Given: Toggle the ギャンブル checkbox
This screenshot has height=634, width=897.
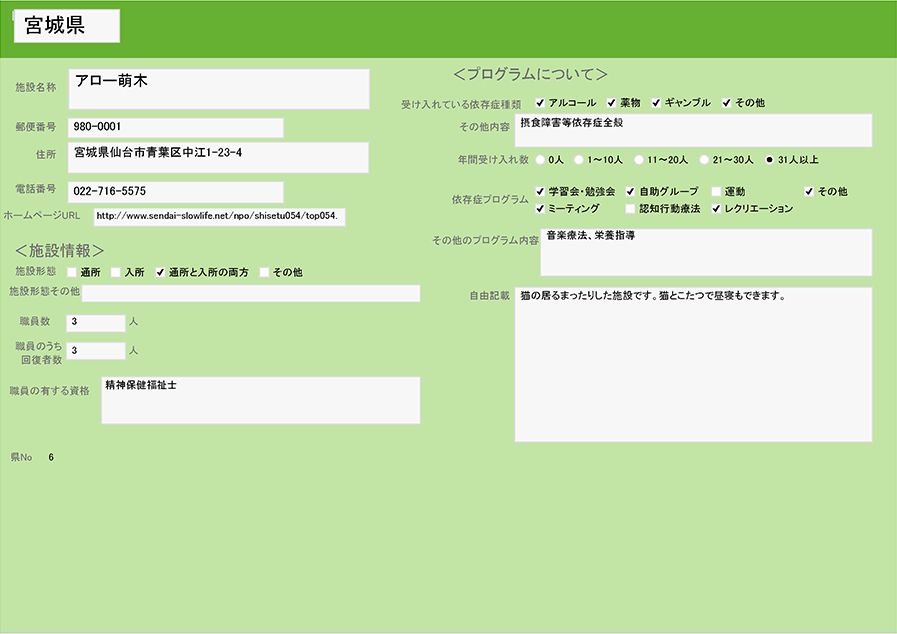Looking at the screenshot, I should pos(657,103).
